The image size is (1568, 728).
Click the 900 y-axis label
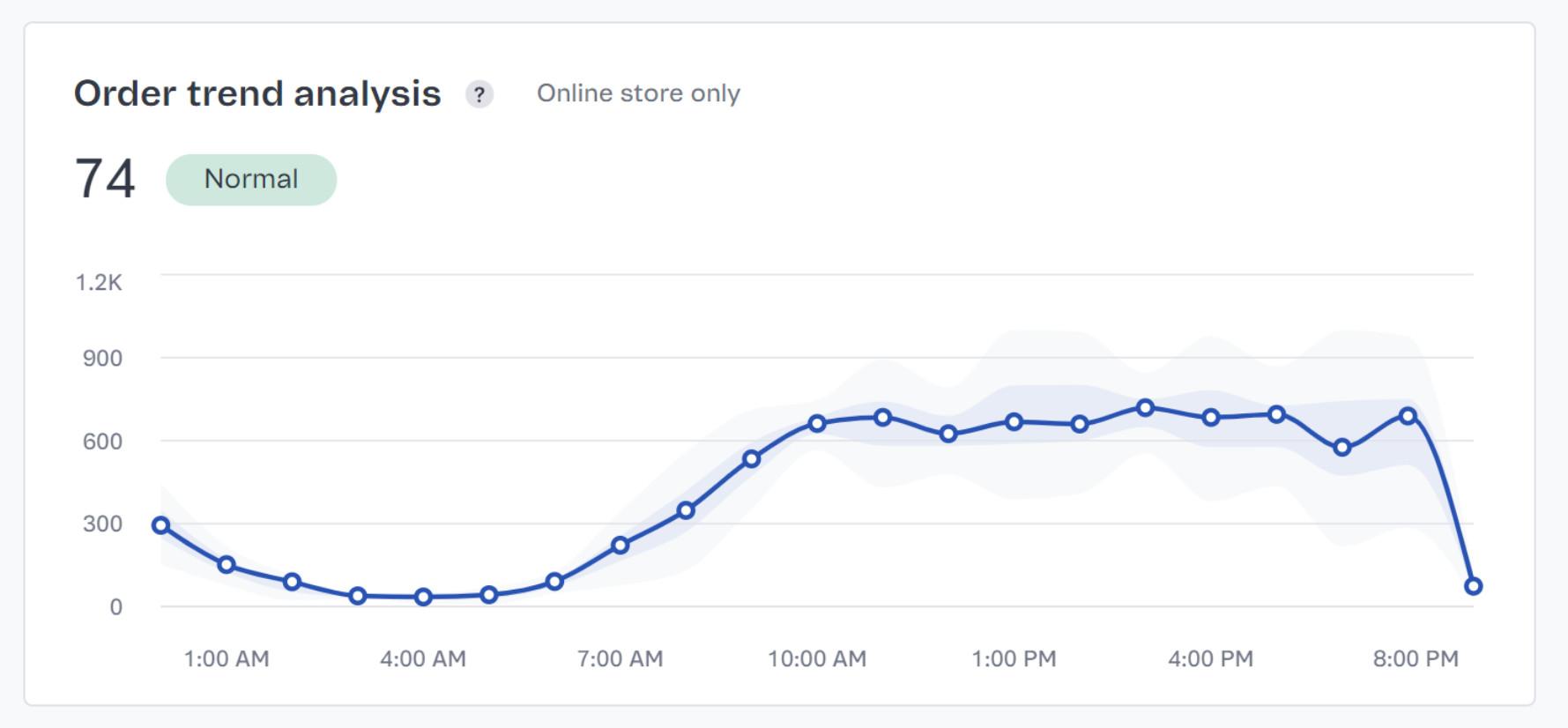click(x=102, y=359)
